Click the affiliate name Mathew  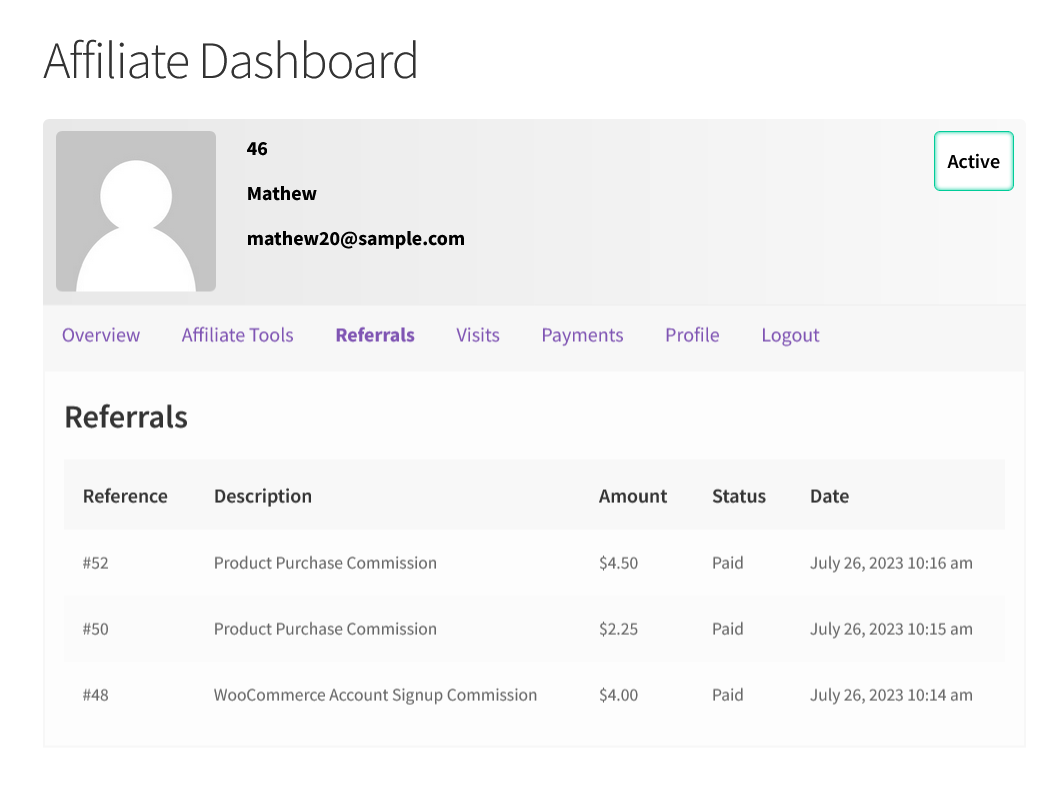click(x=281, y=193)
